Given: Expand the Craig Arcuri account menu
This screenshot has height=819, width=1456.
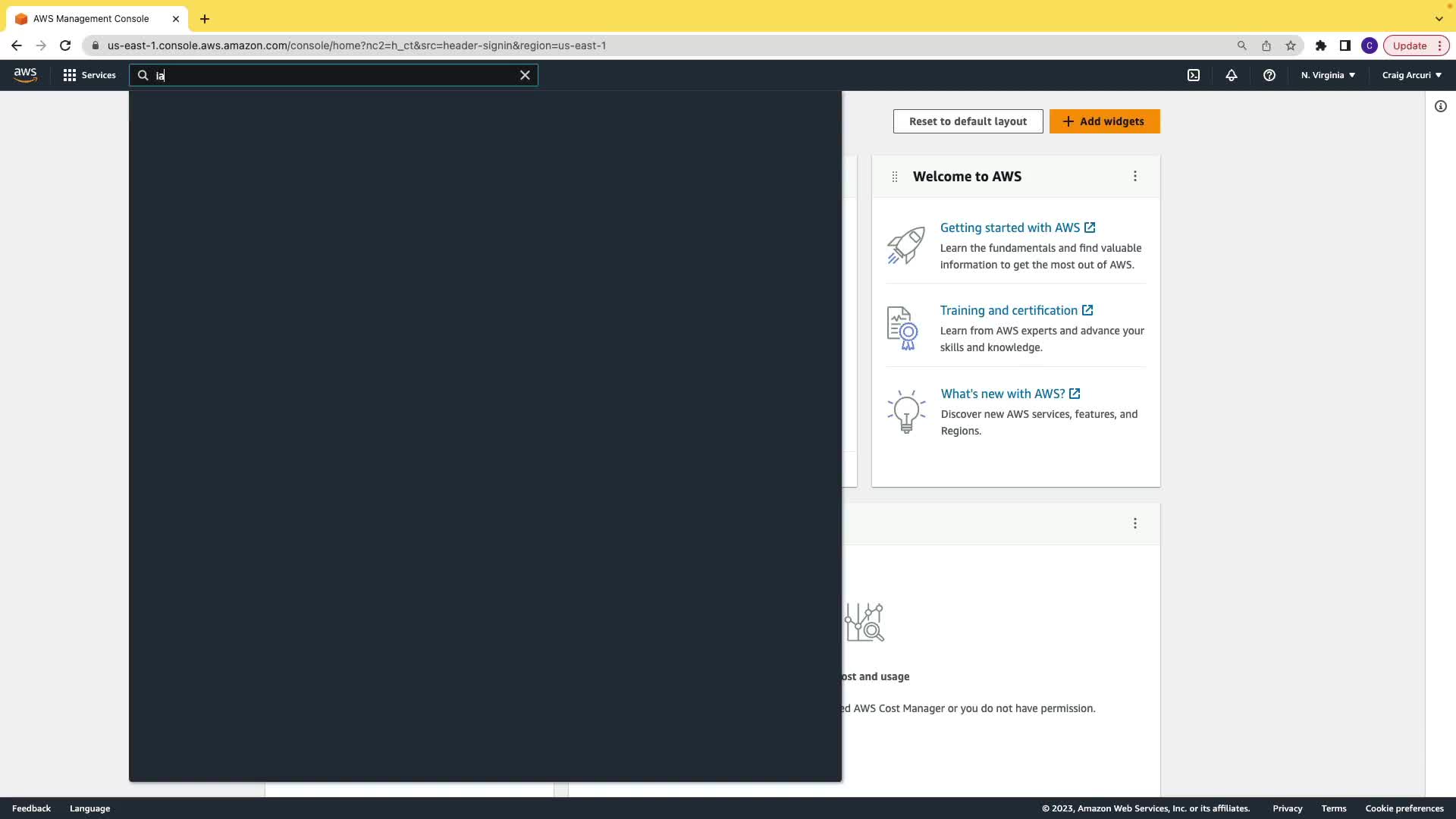Looking at the screenshot, I should (x=1411, y=75).
